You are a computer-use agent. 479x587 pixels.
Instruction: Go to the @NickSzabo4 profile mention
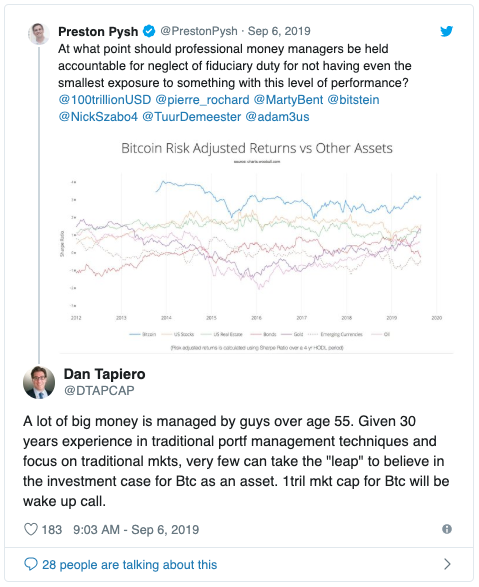(x=98, y=117)
